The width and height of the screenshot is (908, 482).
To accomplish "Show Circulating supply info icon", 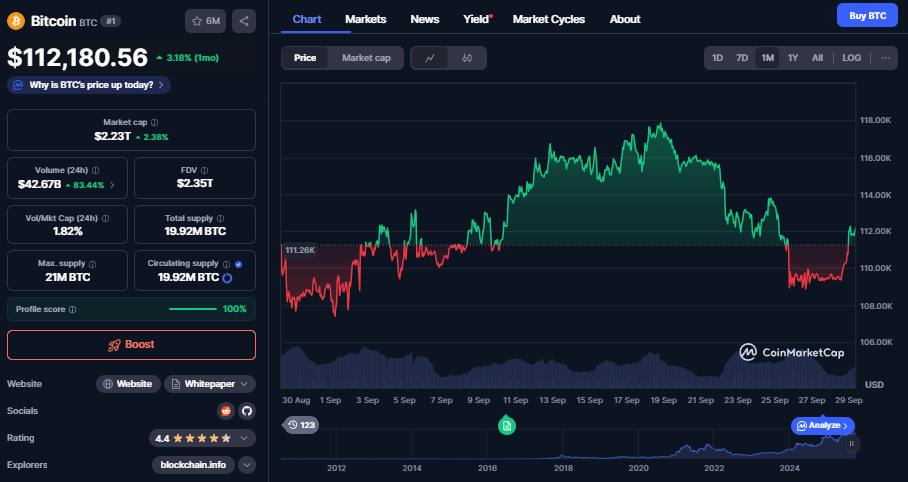I will (x=226, y=264).
